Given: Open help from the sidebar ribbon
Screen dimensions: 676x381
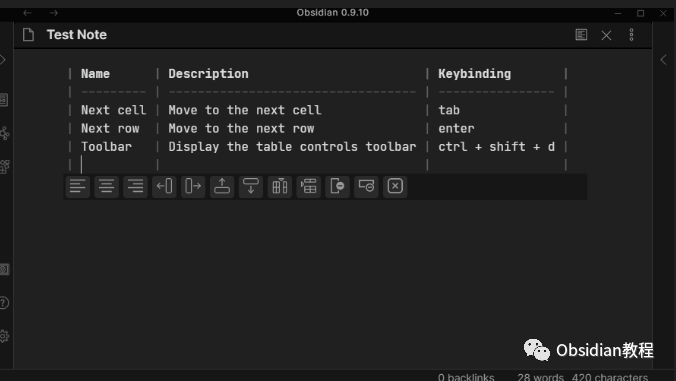Looking at the screenshot, I should (4, 303).
